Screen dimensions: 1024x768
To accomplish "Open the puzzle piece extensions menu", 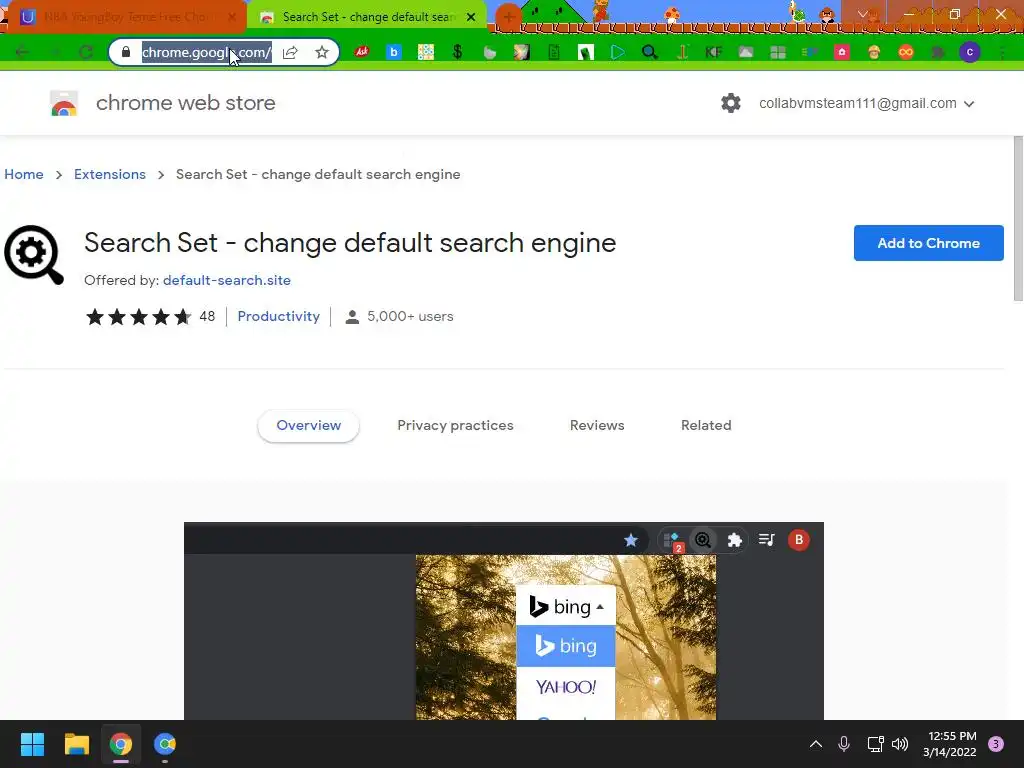I will [938, 52].
